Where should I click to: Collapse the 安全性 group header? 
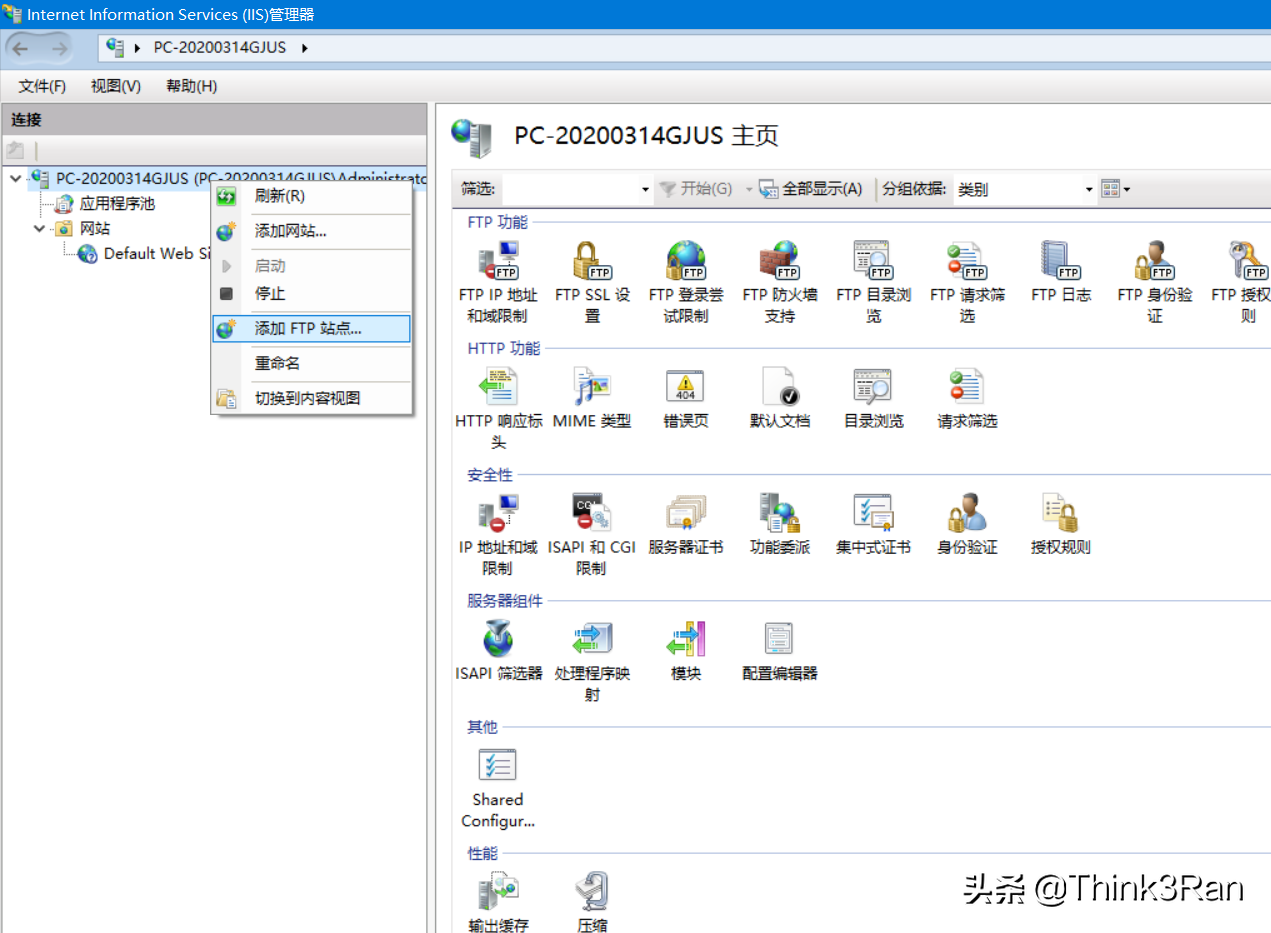[490, 475]
